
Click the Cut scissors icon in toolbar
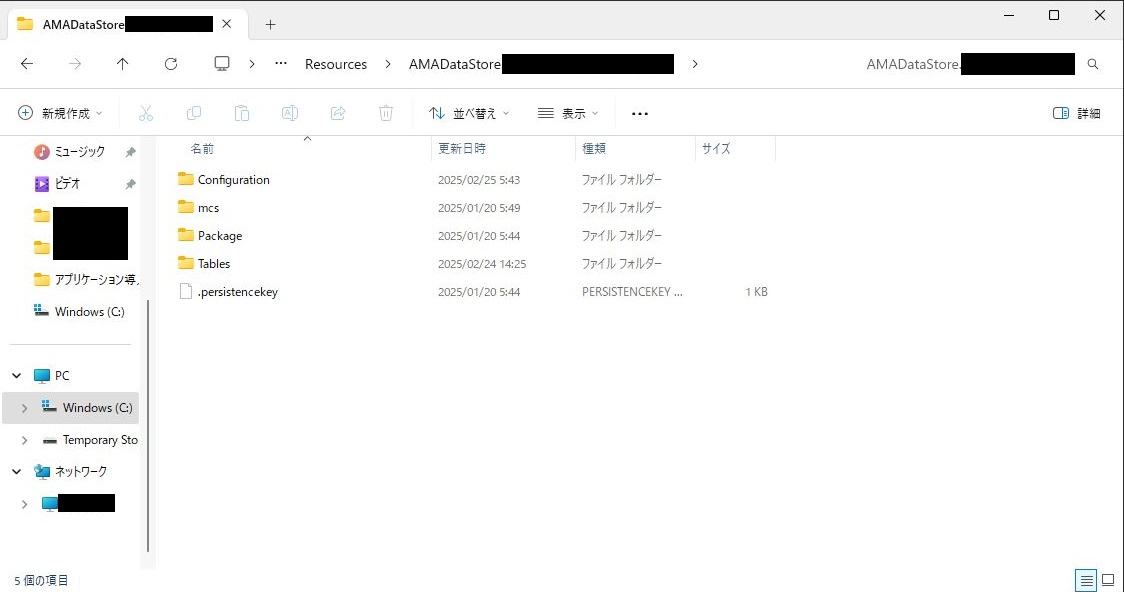(x=146, y=113)
